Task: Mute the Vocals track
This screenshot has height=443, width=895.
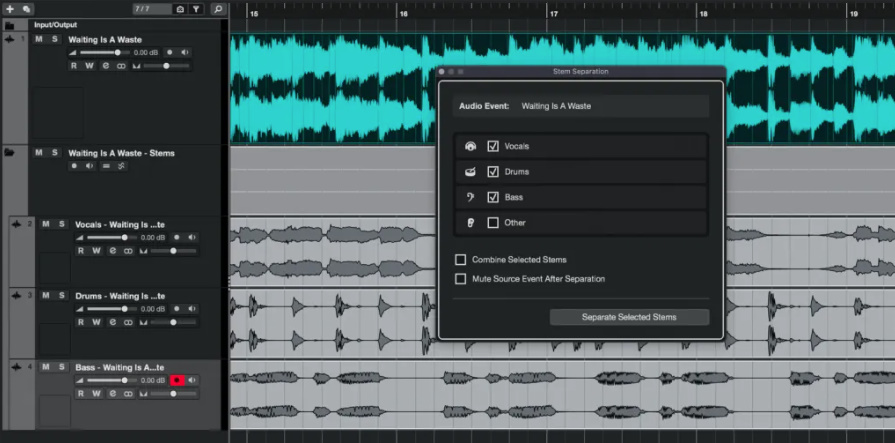Action: [45, 224]
